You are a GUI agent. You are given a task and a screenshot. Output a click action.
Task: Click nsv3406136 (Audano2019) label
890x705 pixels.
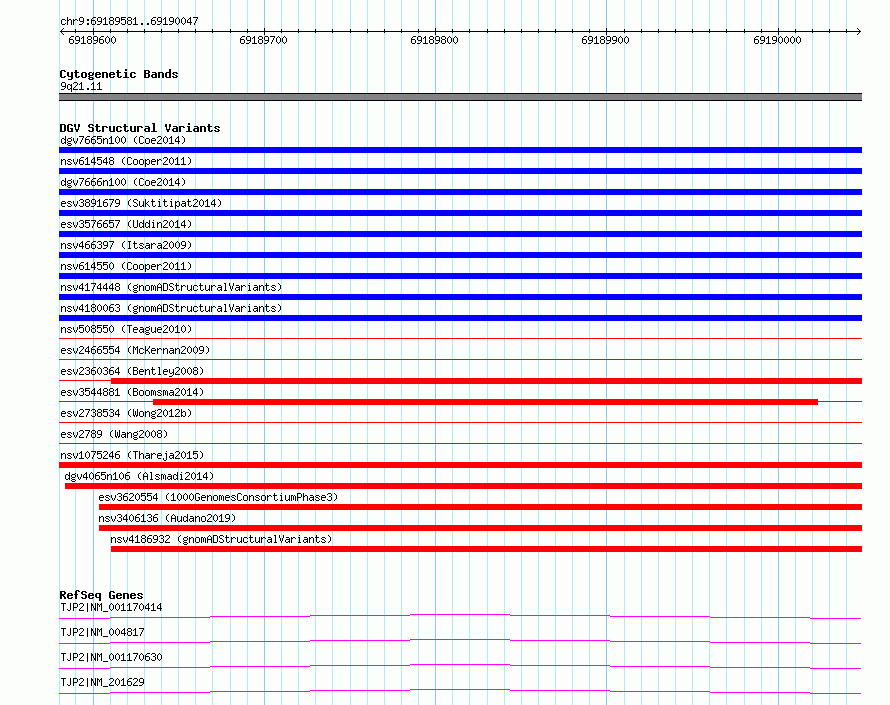coord(167,518)
